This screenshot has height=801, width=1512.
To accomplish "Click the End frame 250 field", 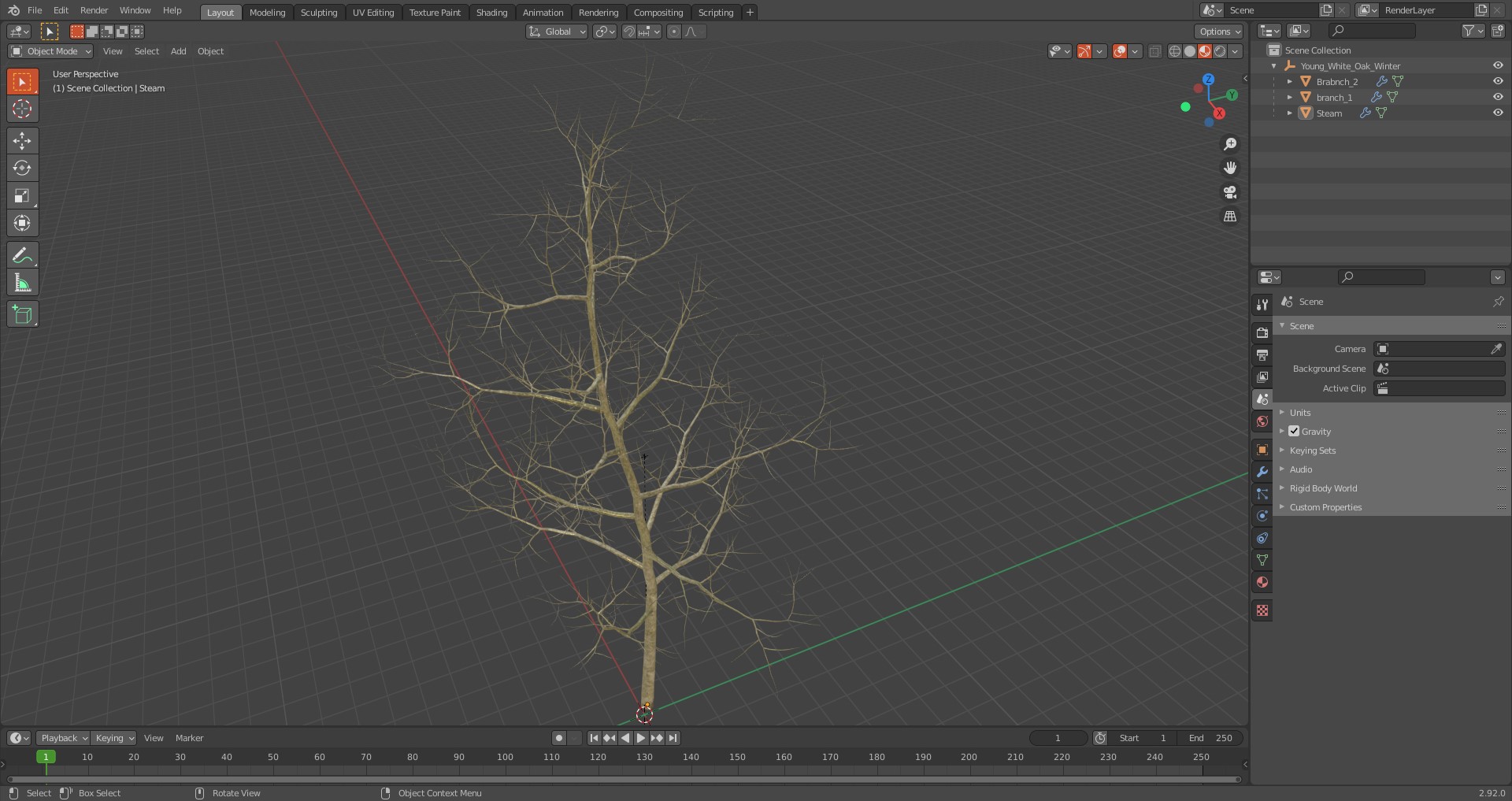I will [1210, 738].
